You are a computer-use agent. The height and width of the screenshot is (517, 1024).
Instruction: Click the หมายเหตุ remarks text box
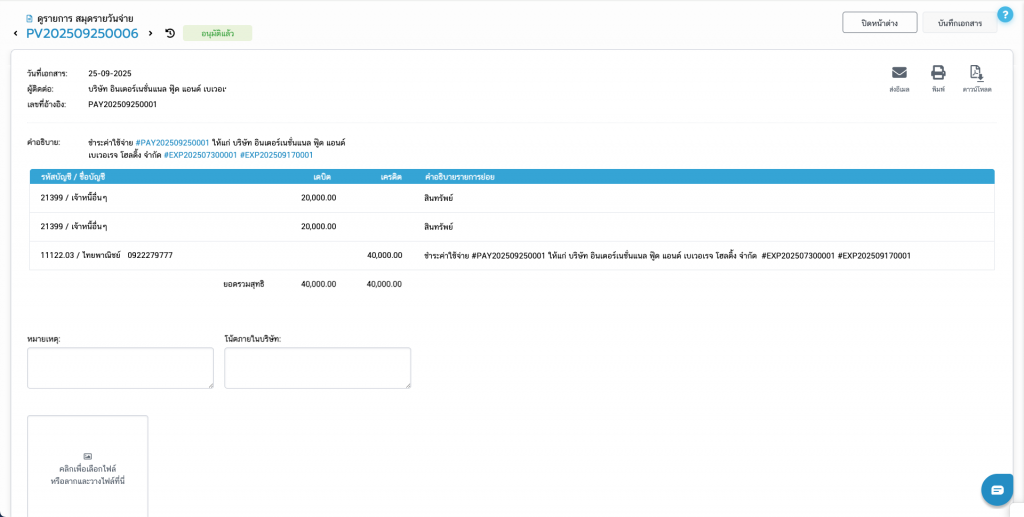coord(120,368)
